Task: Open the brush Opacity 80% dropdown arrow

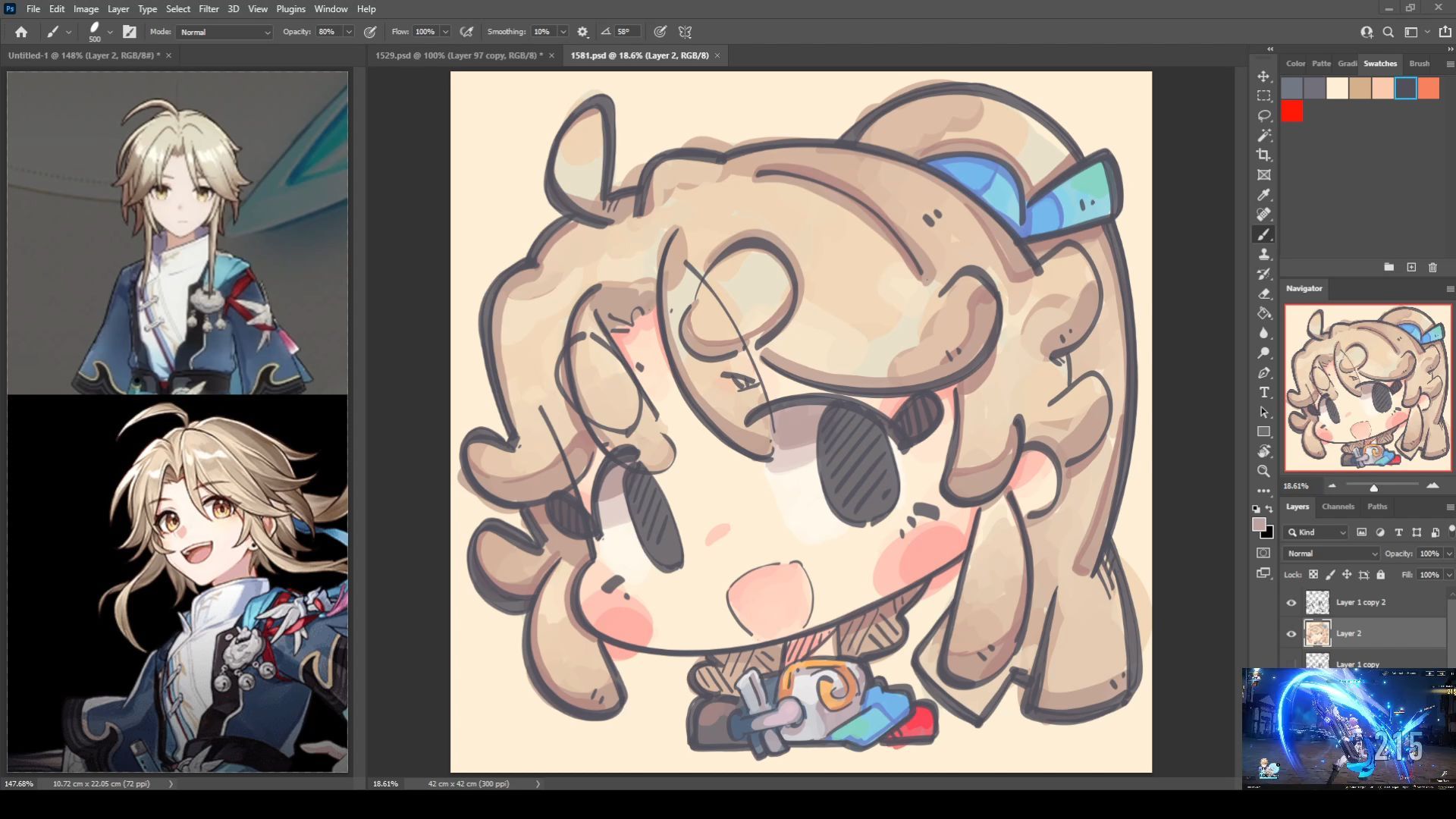Action: tap(349, 32)
